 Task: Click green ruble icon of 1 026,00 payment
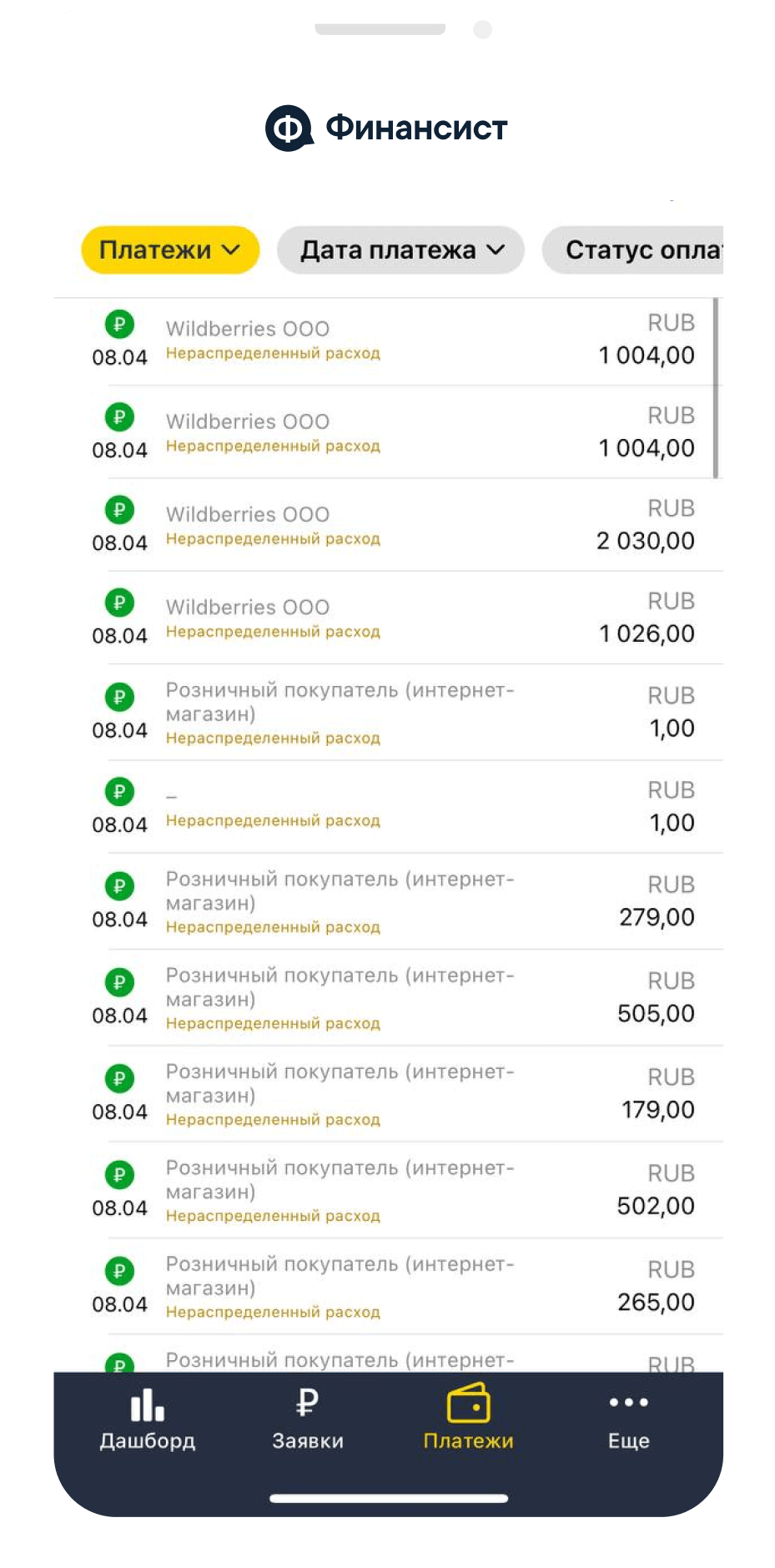coord(119,602)
